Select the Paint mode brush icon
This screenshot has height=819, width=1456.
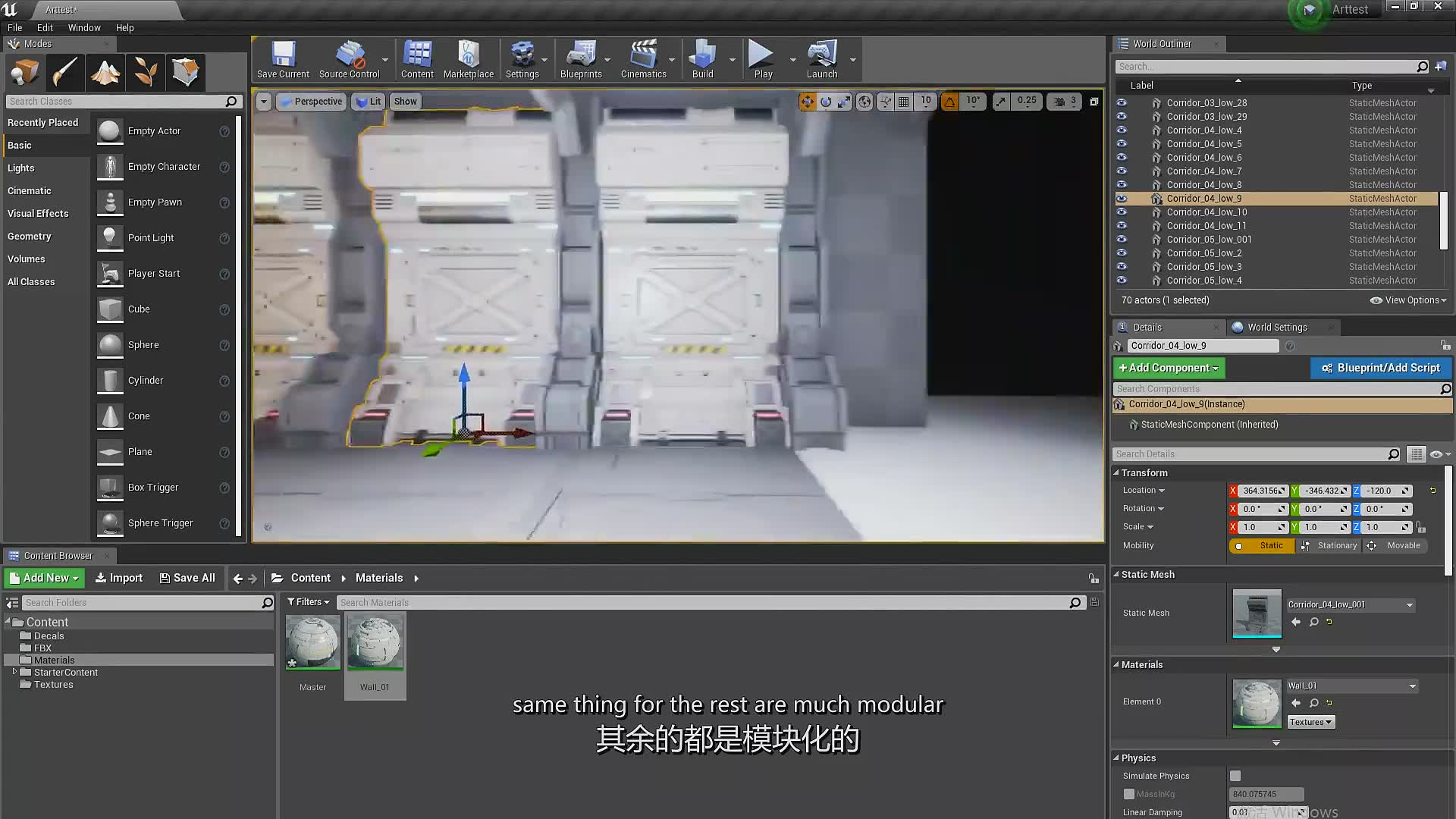click(x=64, y=73)
